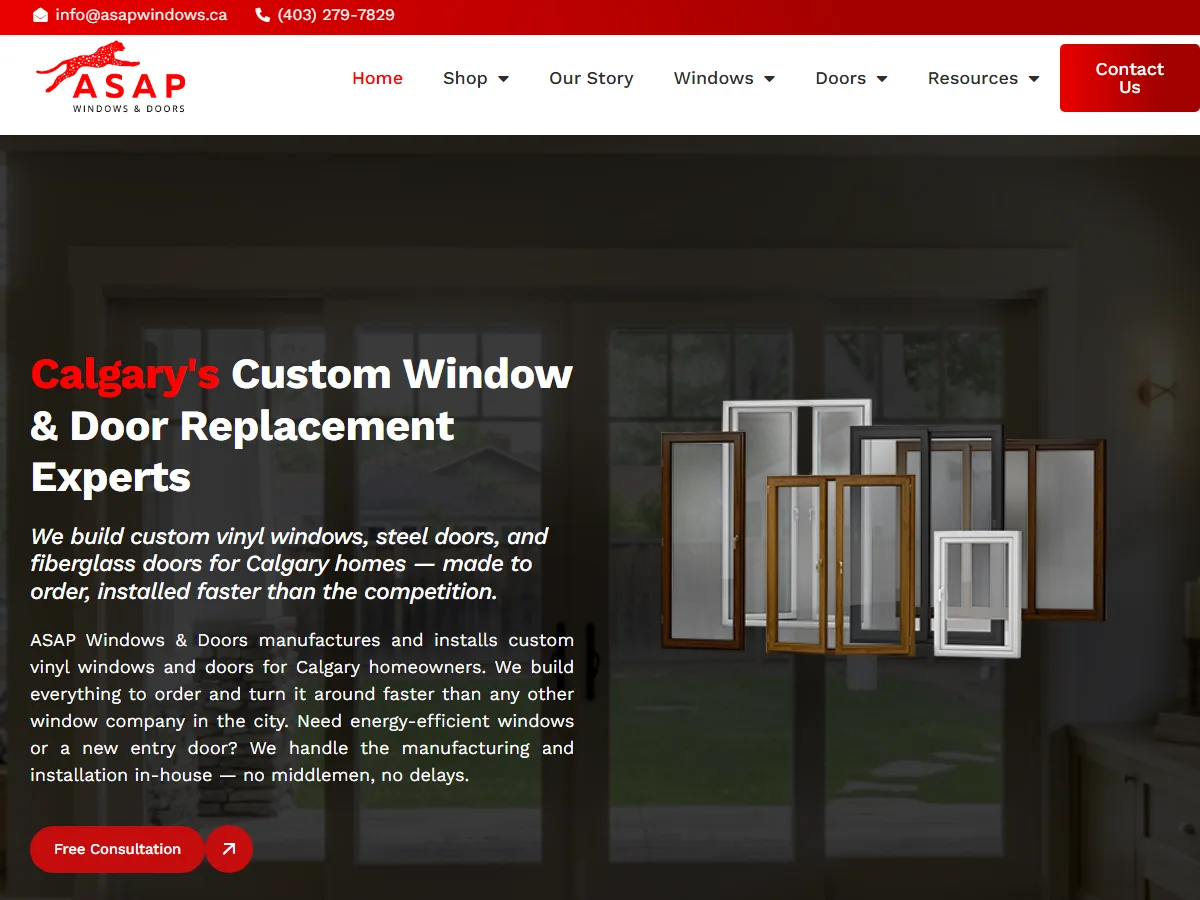
Task: Open the Windows menu item
Action: click(x=713, y=78)
